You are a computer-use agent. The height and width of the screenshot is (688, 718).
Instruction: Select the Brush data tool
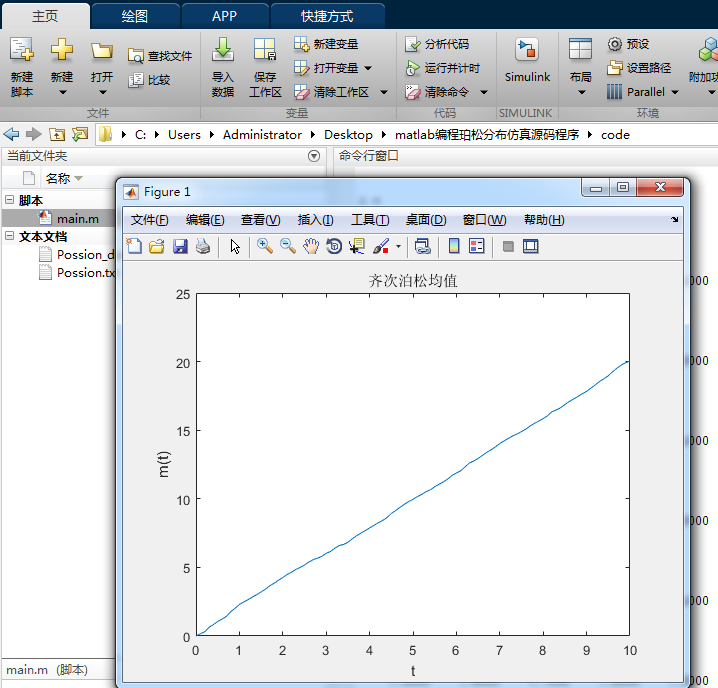(381, 246)
